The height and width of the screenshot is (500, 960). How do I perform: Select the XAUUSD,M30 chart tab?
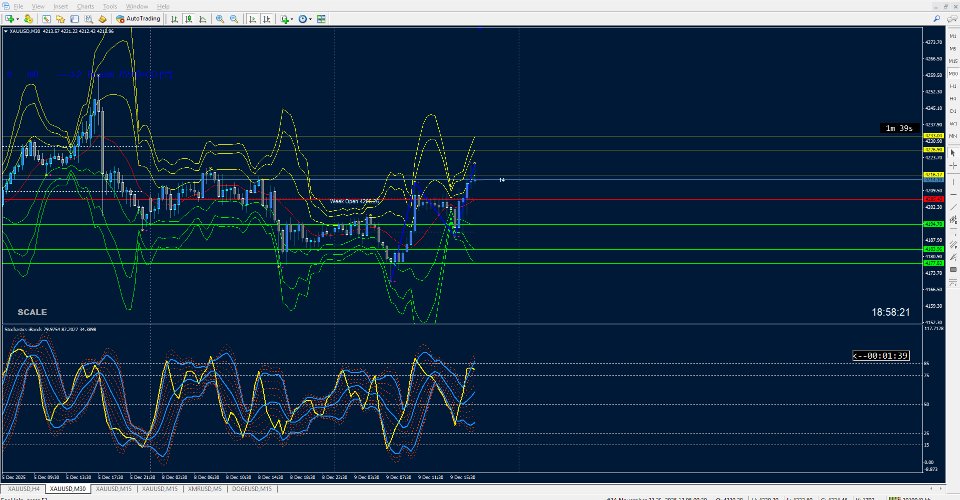[67, 489]
